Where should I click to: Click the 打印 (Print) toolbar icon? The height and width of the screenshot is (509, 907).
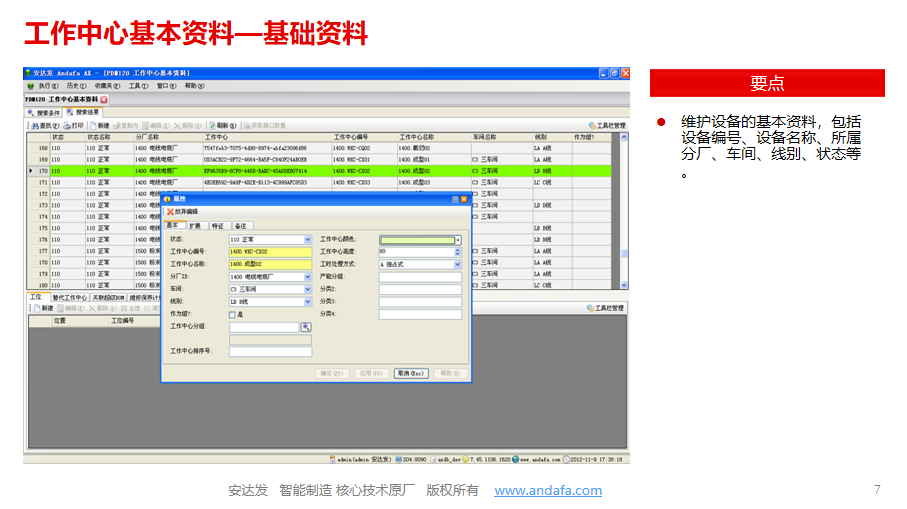click(74, 126)
